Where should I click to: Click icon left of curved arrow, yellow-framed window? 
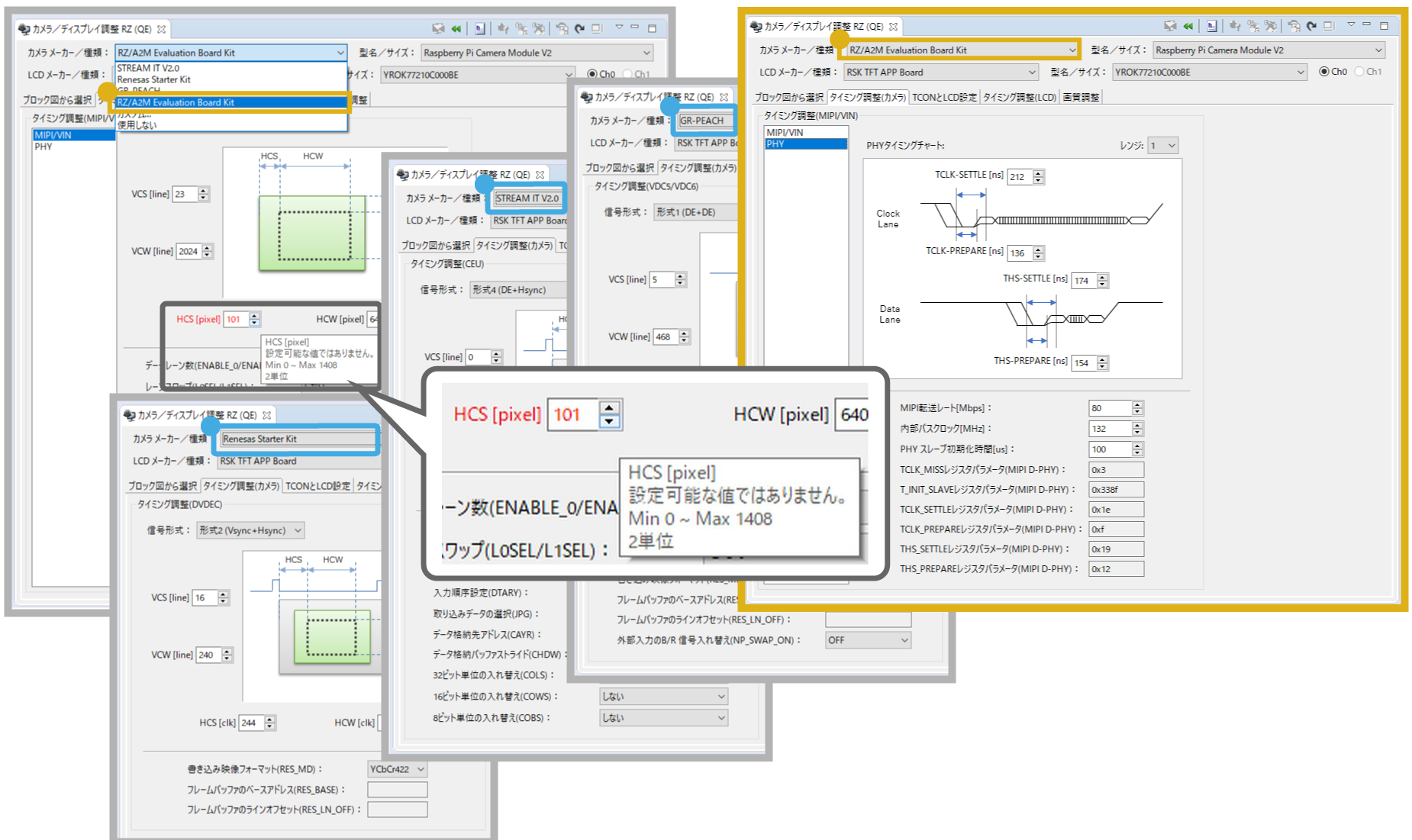coord(1294,26)
